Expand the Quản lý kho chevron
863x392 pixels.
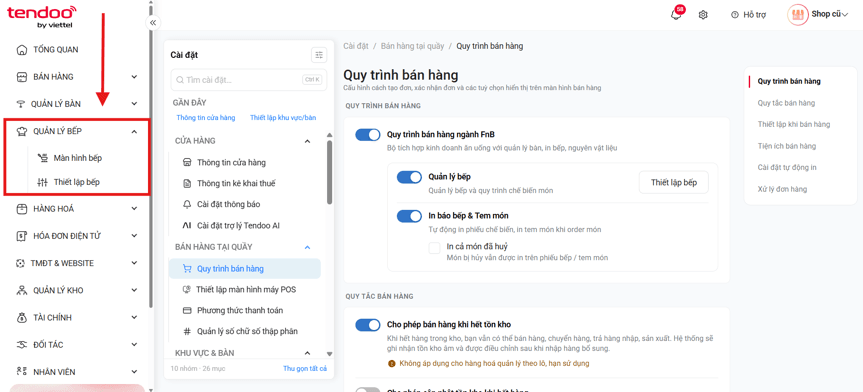[x=134, y=290]
